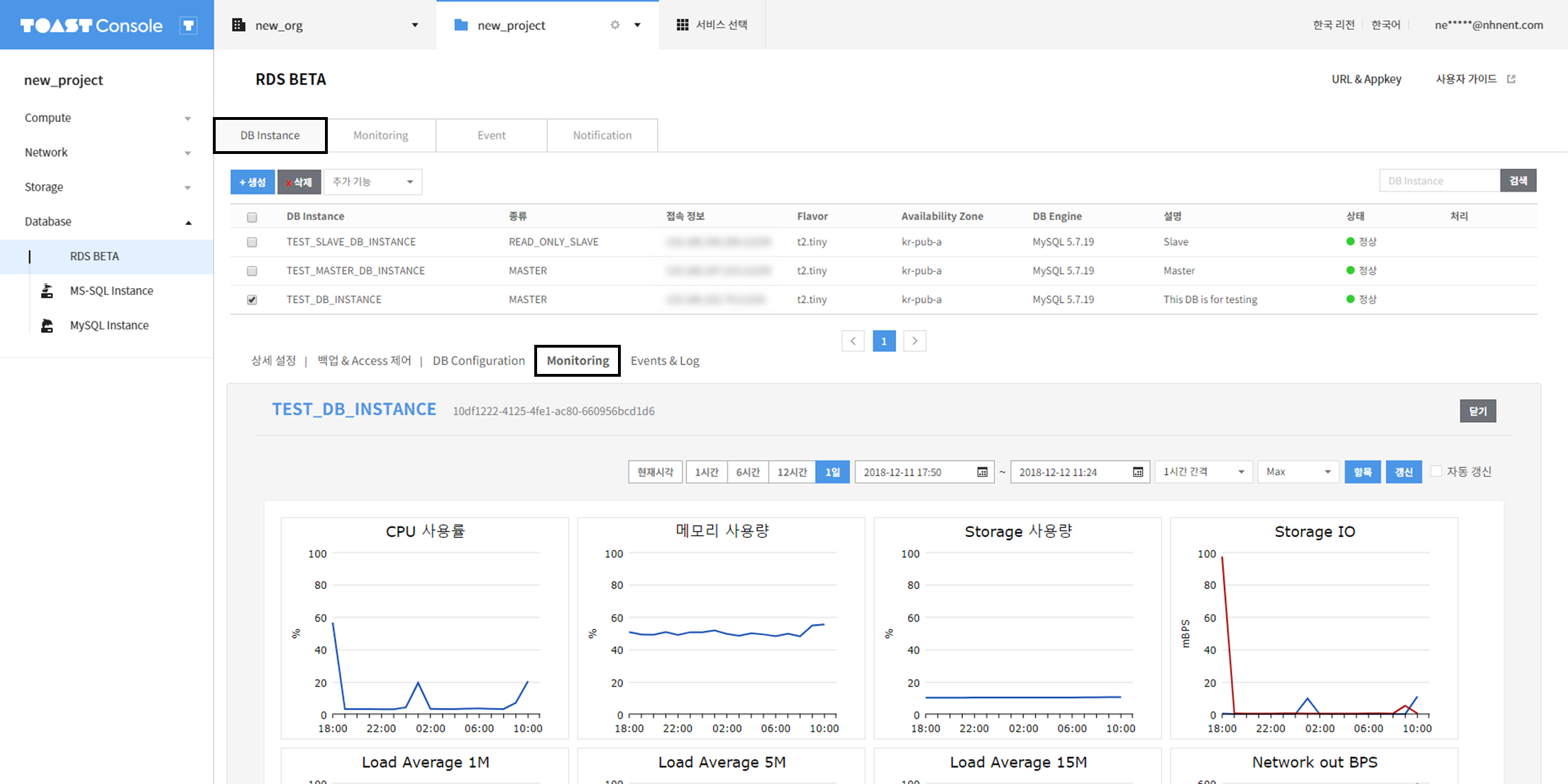
Task: Select the 1일 range button
Action: tap(832, 472)
